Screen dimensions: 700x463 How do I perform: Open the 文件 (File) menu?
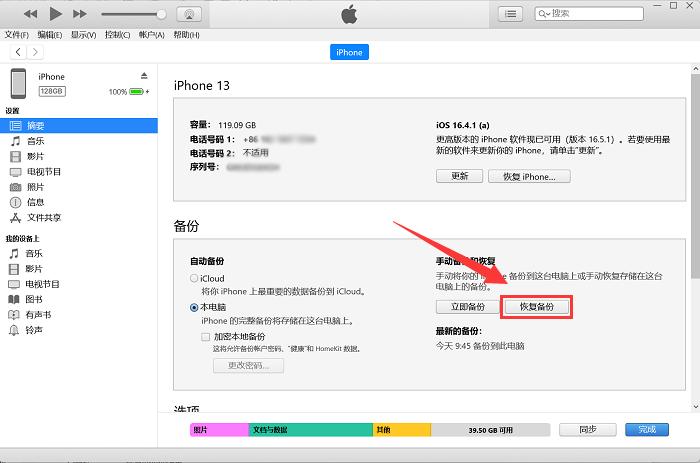point(16,35)
